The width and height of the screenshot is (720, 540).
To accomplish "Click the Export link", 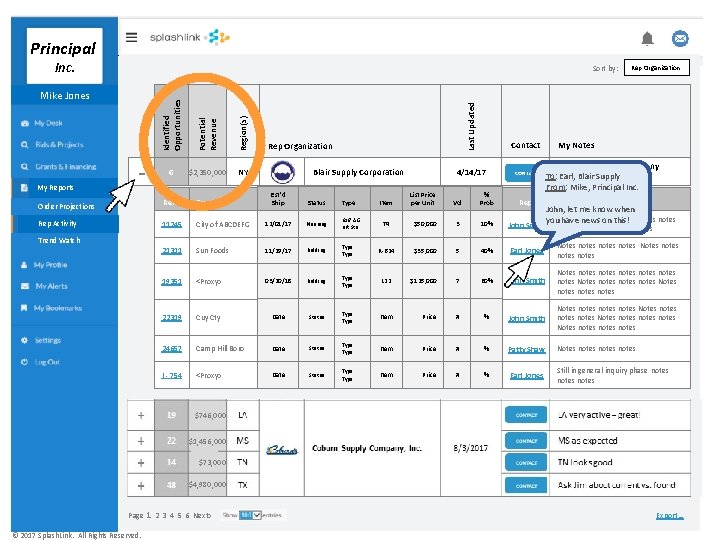I will coord(670,516).
